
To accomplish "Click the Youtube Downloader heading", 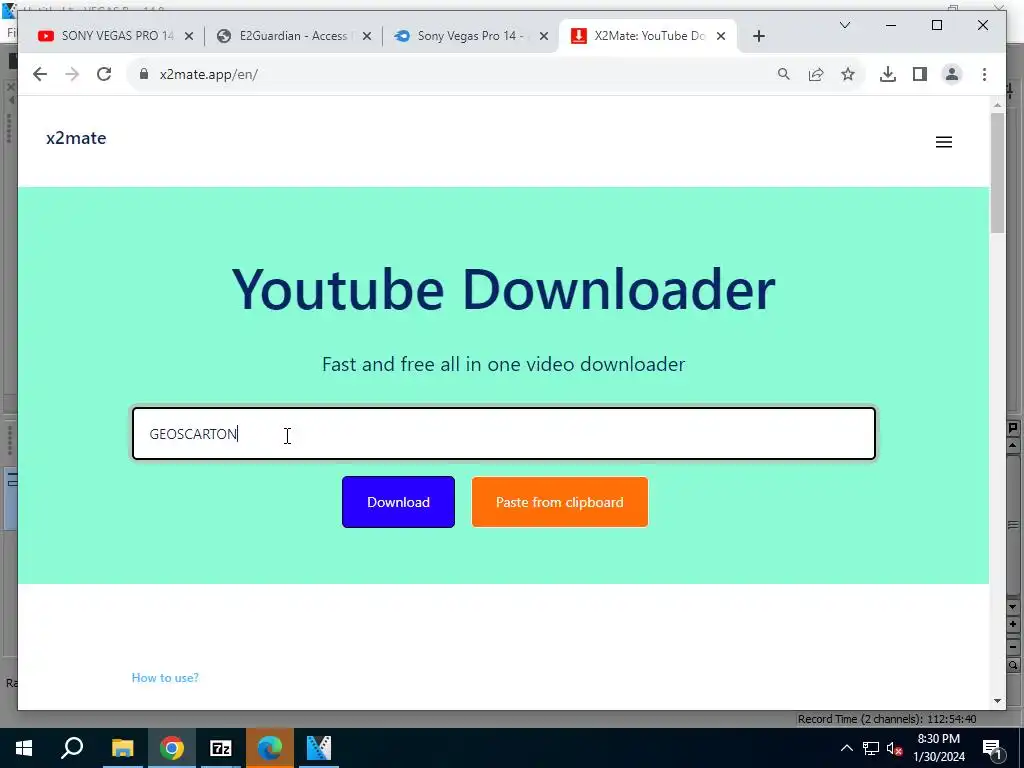I will tap(504, 289).
